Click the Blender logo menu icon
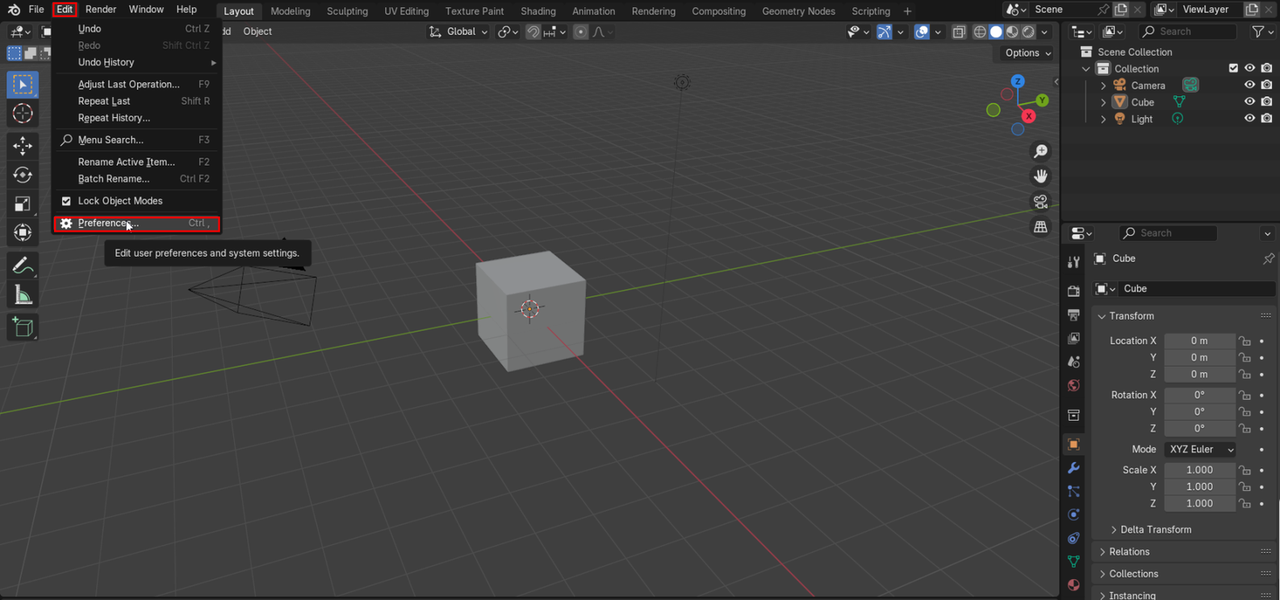The image size is (1280, 600). (x=14, y=10)
